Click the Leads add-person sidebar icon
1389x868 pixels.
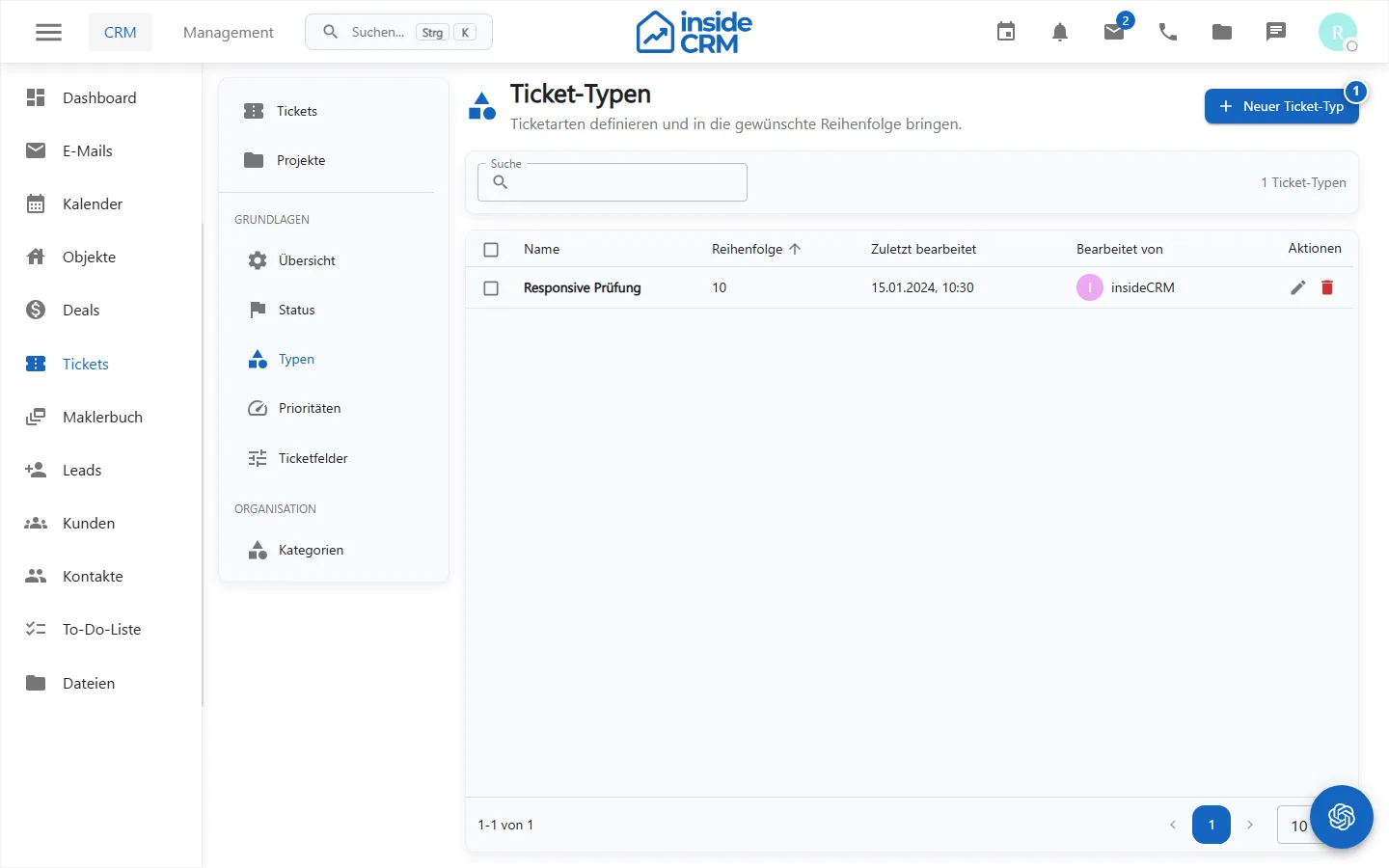pos(36,470)
